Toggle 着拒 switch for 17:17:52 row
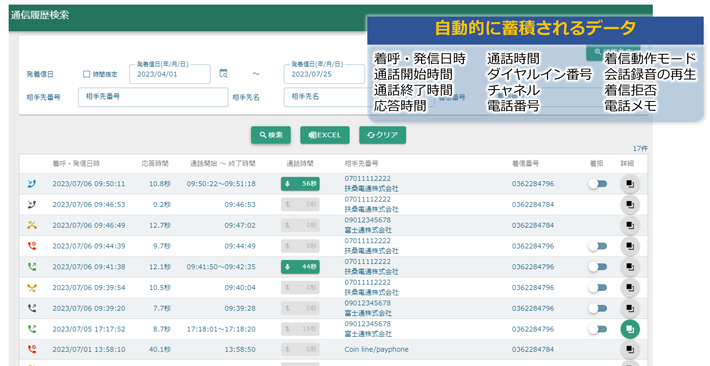Image resolution: width=710 pixels, height=366 pixels. pyautogui.click(x=598, y=329)
